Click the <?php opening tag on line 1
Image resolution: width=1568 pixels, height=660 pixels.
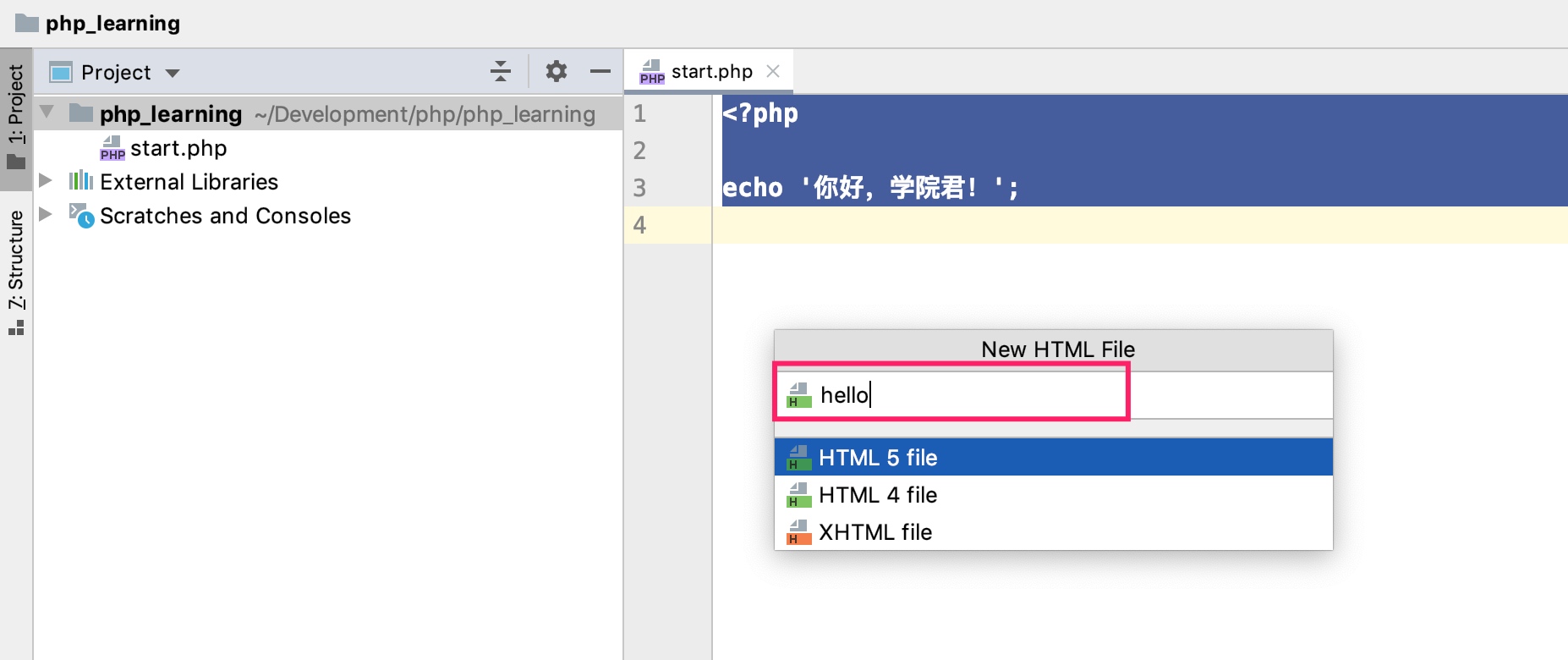pos(760,113)
